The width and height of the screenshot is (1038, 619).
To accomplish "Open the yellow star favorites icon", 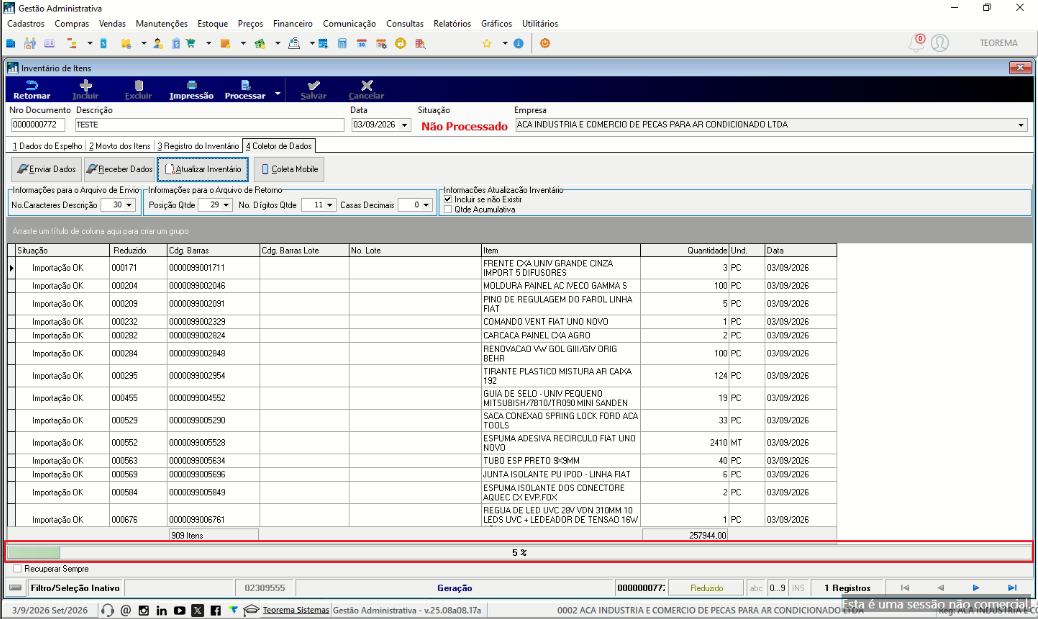I will pyautogui.click(x=487, y=44).
